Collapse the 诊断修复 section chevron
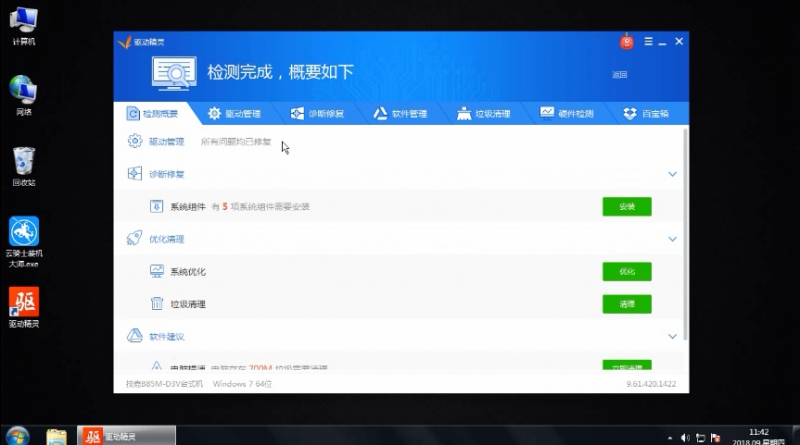 click(672, 174)
